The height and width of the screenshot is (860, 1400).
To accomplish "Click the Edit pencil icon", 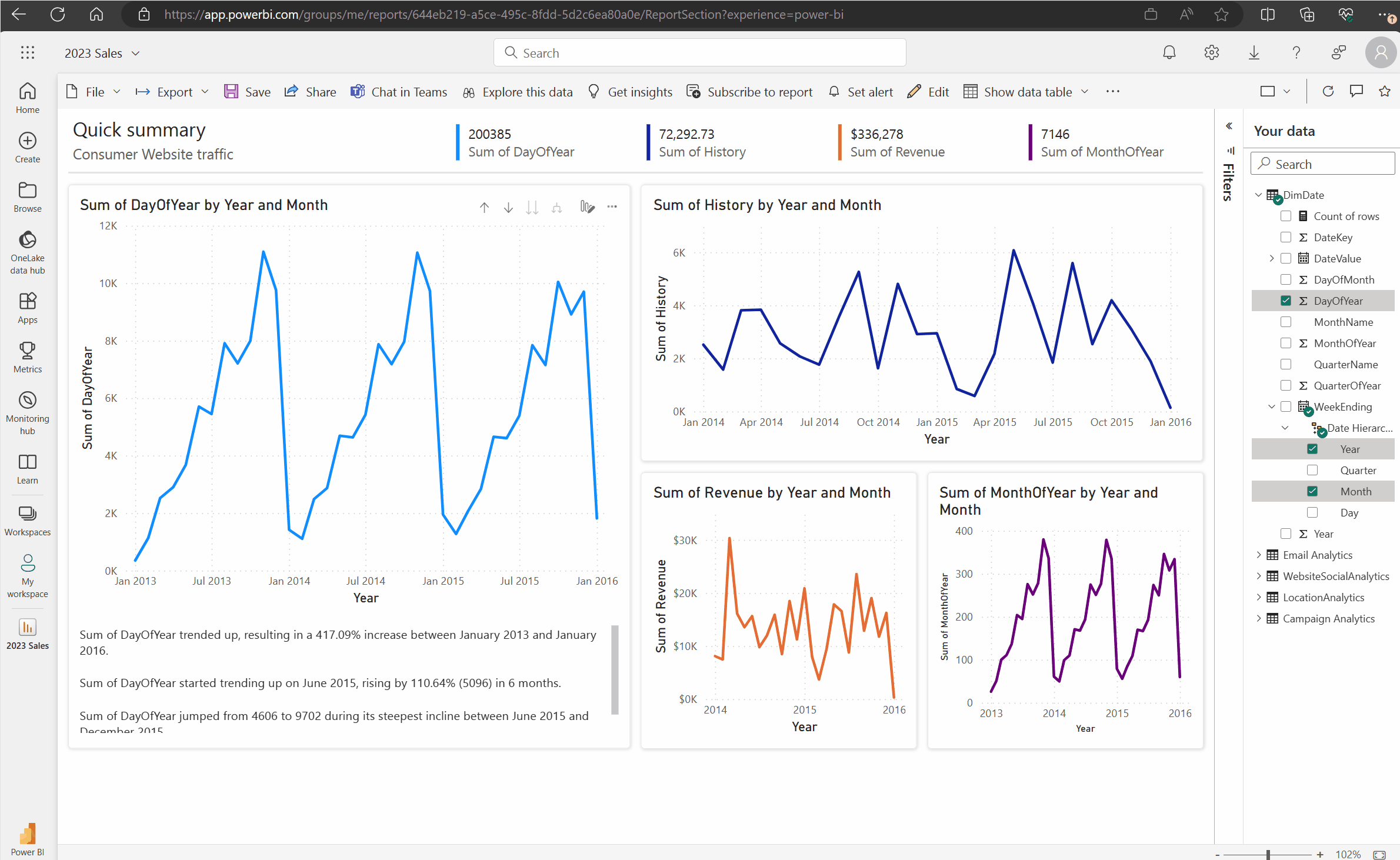I will tap(912, 92).
